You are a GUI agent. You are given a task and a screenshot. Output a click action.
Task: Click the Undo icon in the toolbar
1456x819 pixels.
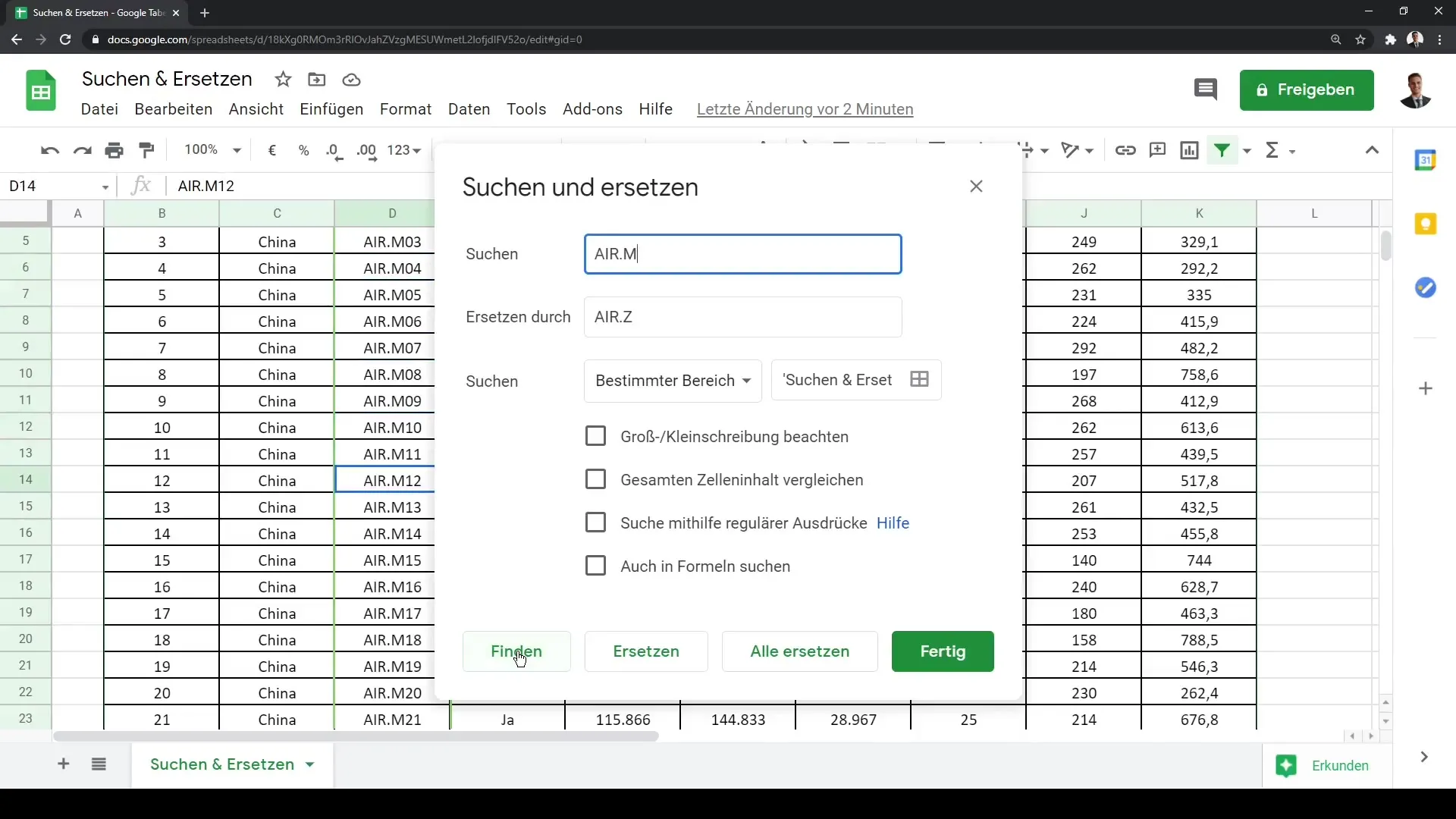click(x=50, y=150)
